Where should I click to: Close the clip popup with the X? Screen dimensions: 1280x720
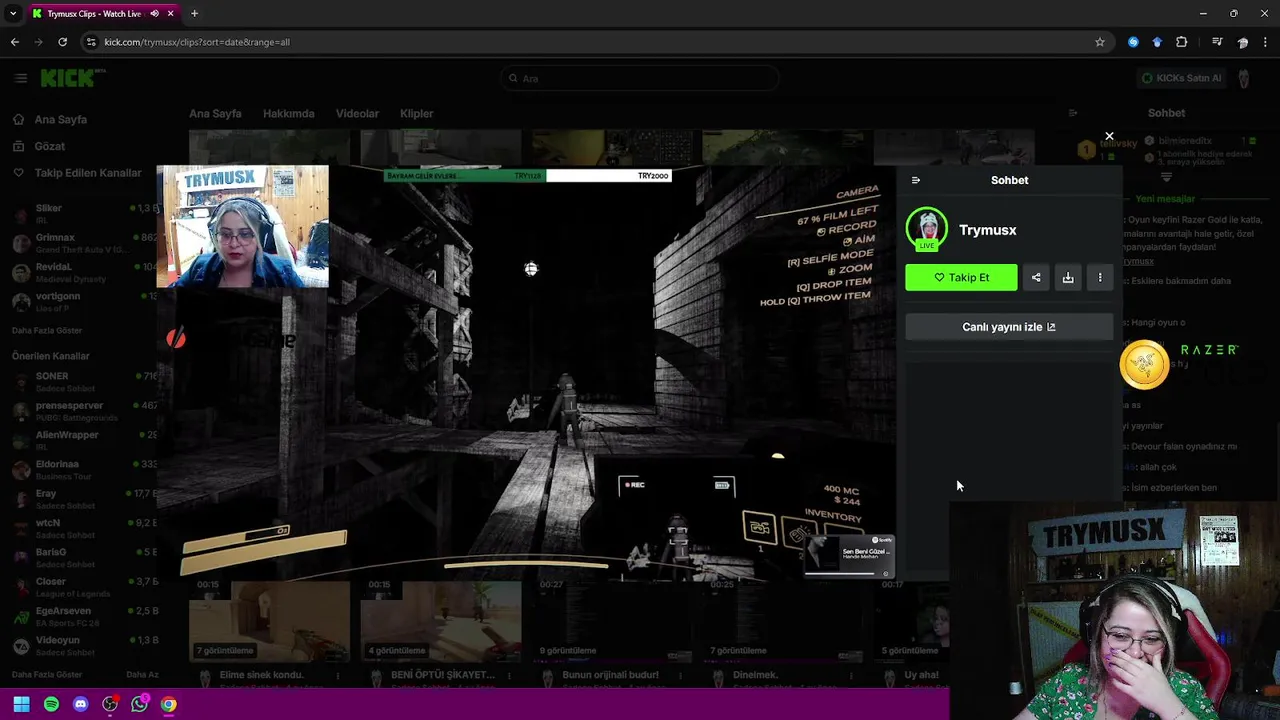click(1109, 136)
